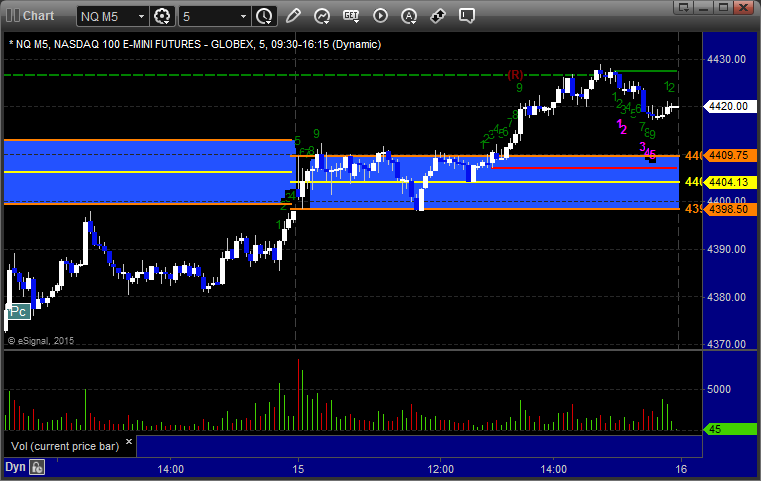This screenshot has height=481, width=761.
Task: Click the Pc previous close marker
Action: [x=18, y=312]
